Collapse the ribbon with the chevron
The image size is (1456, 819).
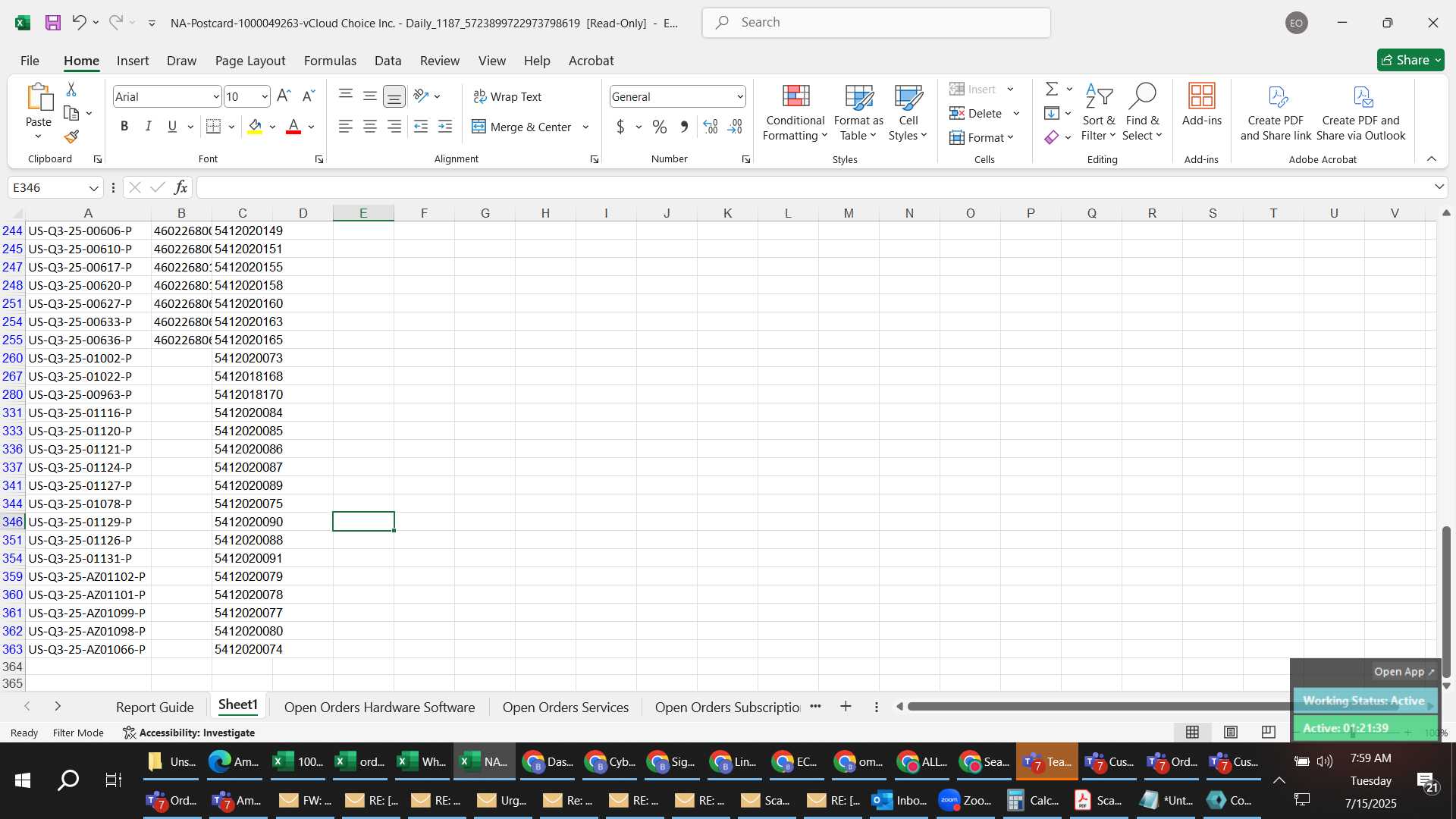click(x=1432, y=158)
